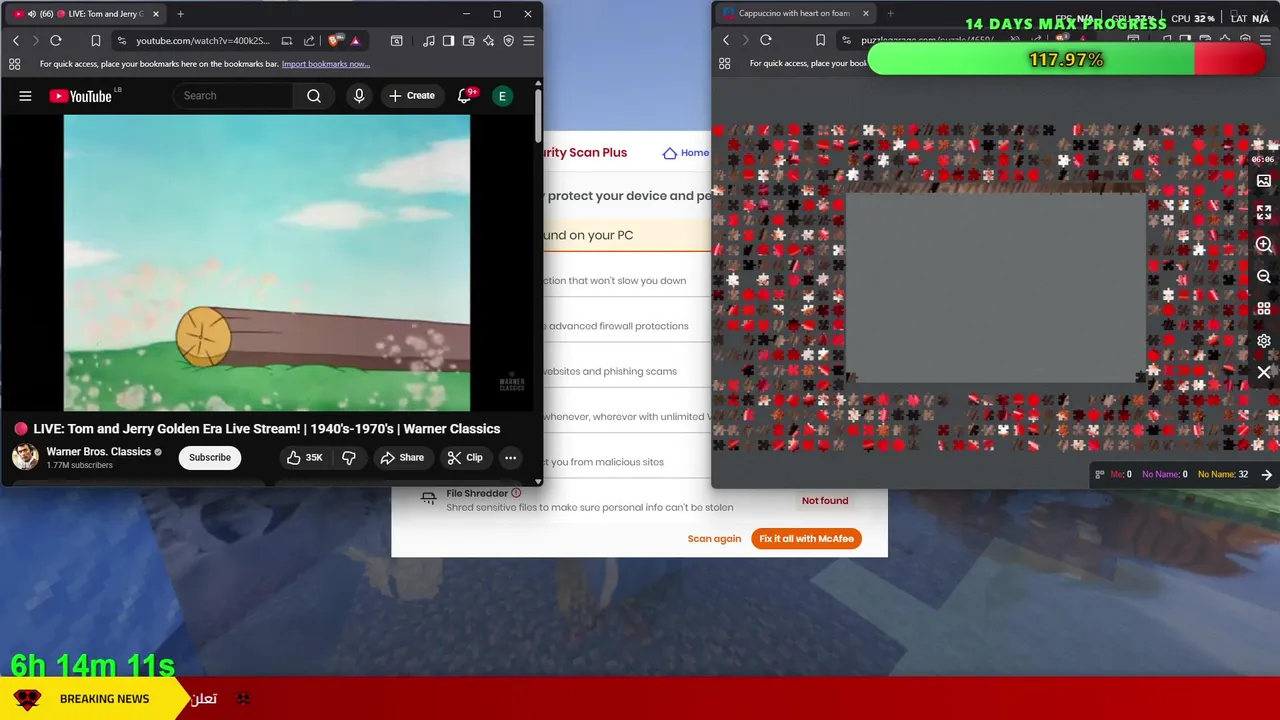This screenshot has width=1280, height=720.
Task: Open the playlist music note toolbar icon
Action: pos(429,41)
